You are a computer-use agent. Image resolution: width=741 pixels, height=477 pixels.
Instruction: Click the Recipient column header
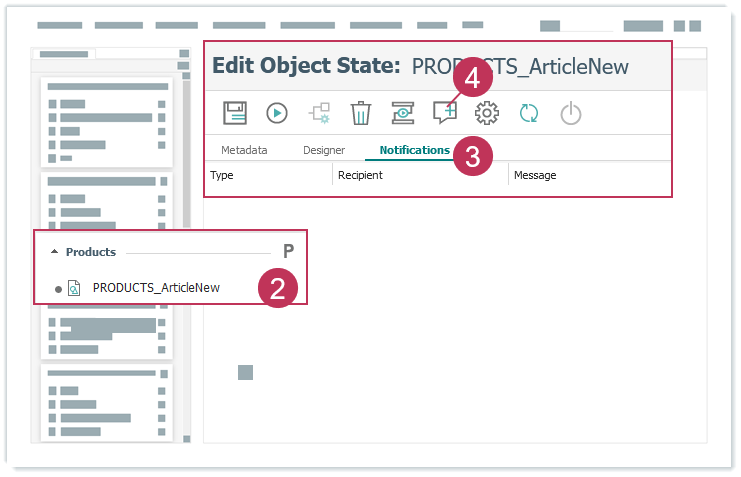360,175
